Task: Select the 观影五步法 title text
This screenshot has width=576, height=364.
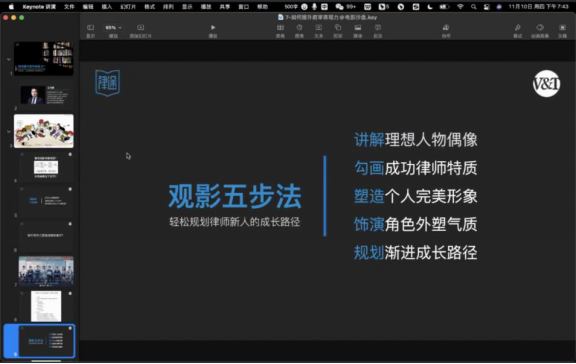Action: 235,197
